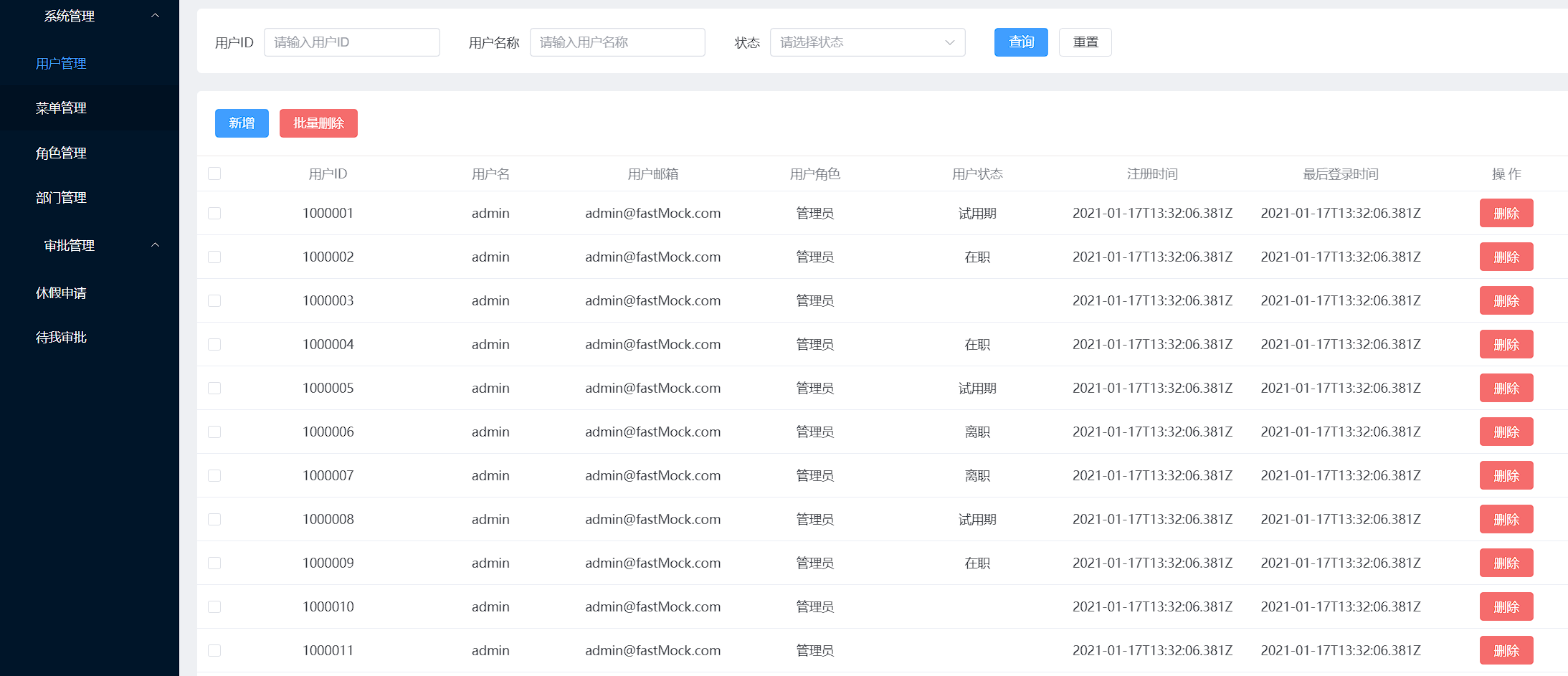Collapse the 系统管理 menu group
The width and height of the screenshot is (1568, 676).
[x=89, y=16]
